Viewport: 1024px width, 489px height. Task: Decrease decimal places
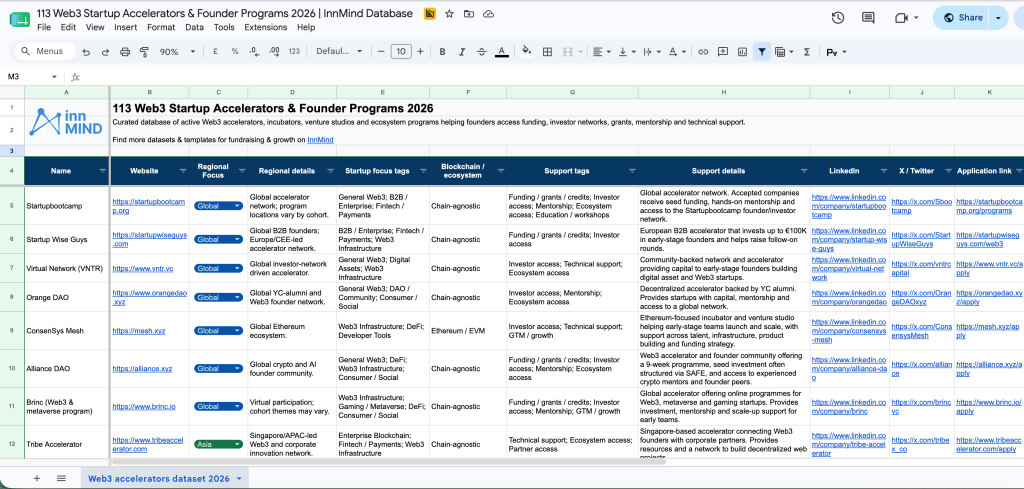pos(254,52)
